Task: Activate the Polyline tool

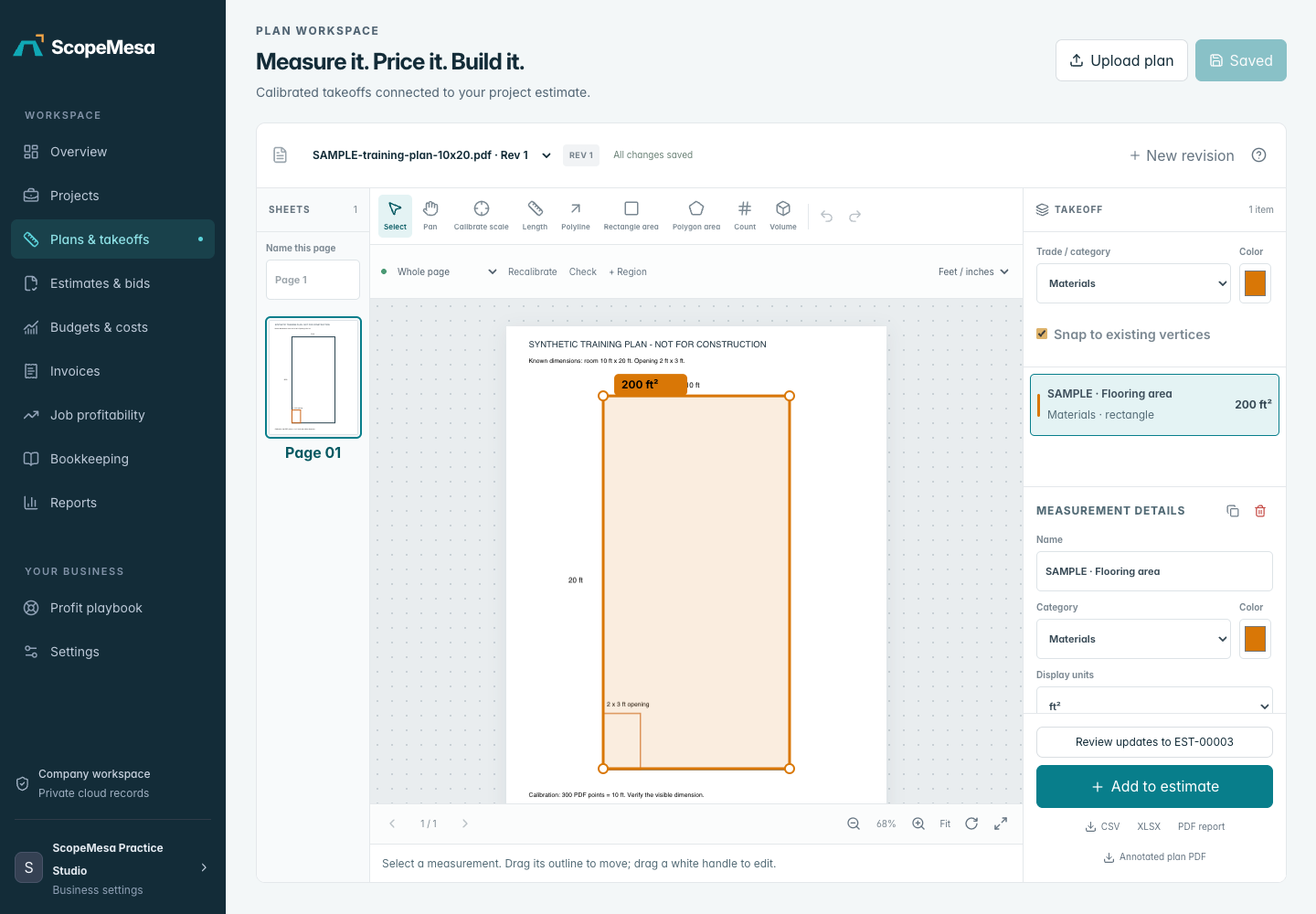Action: (576, 216)
